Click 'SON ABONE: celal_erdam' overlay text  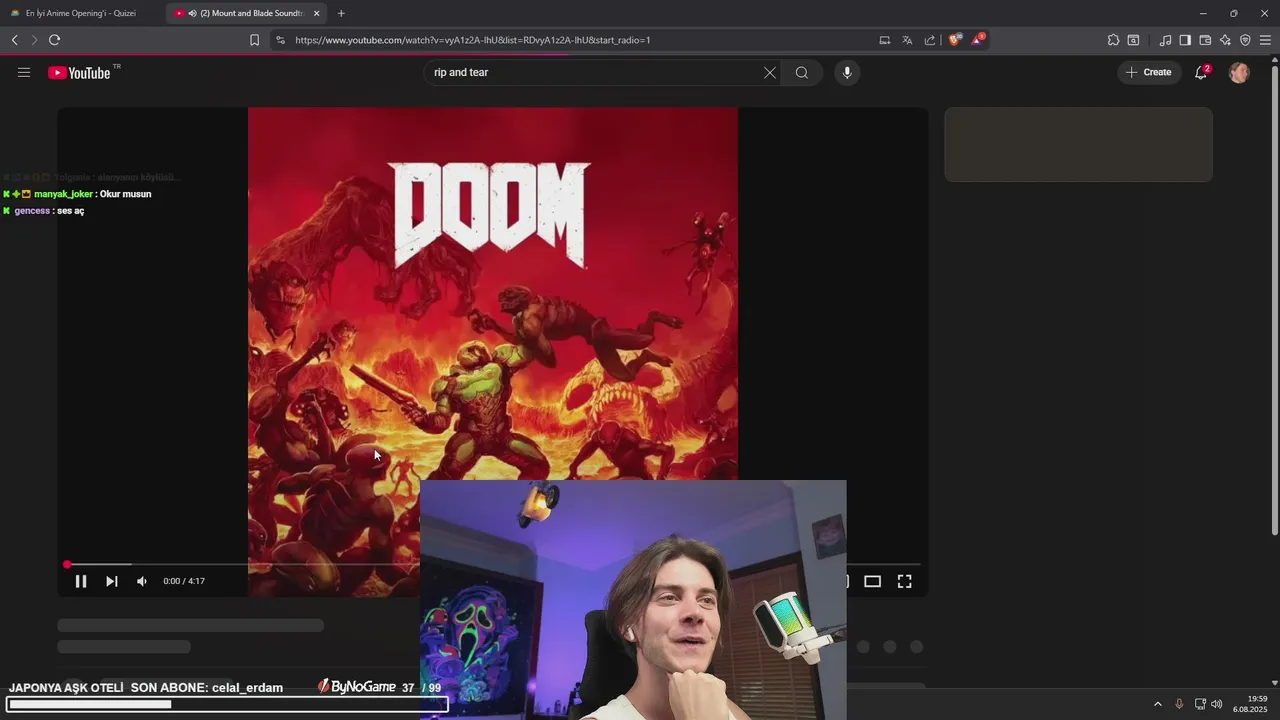(x=207, y=688)
